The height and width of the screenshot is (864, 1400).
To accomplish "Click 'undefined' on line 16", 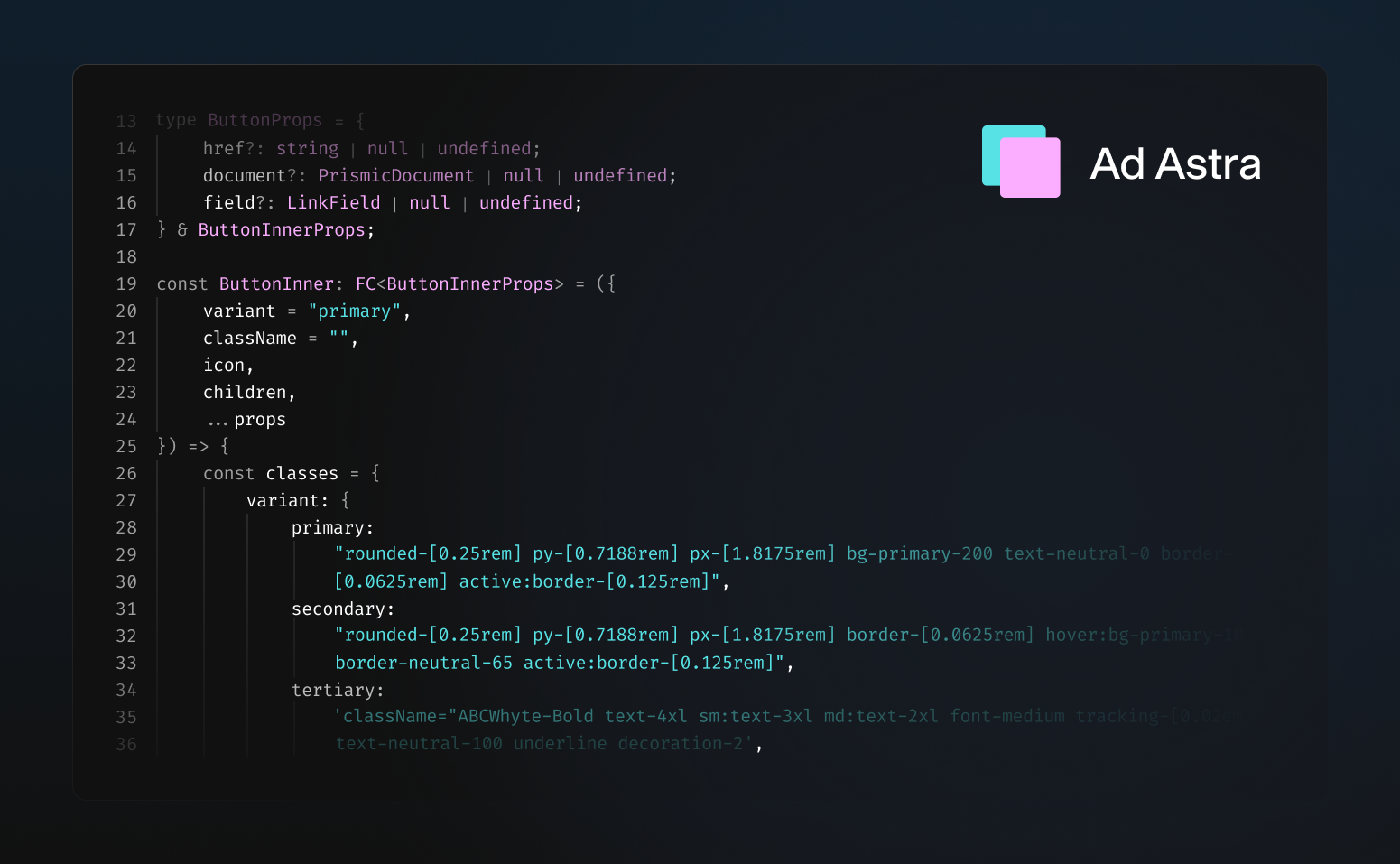I will click(x=526, y=202).
